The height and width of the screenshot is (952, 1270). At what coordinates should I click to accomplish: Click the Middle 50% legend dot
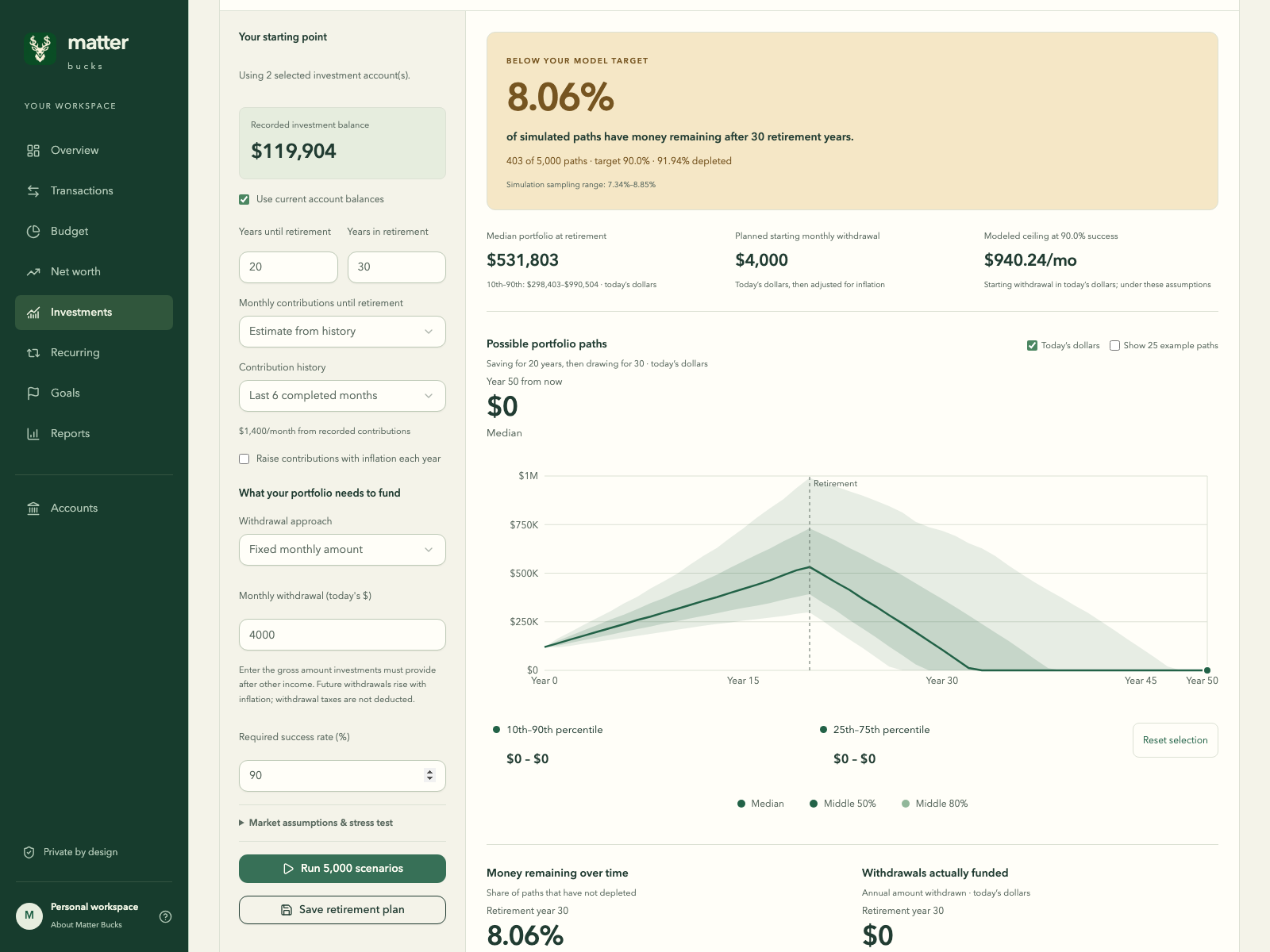click(814, 804)
